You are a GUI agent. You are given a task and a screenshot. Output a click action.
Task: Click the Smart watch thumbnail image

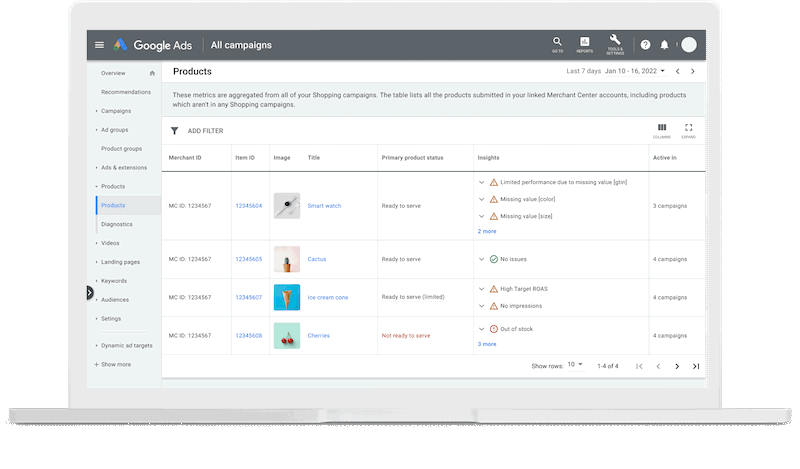pyautogui.click(x=287, y=206)
